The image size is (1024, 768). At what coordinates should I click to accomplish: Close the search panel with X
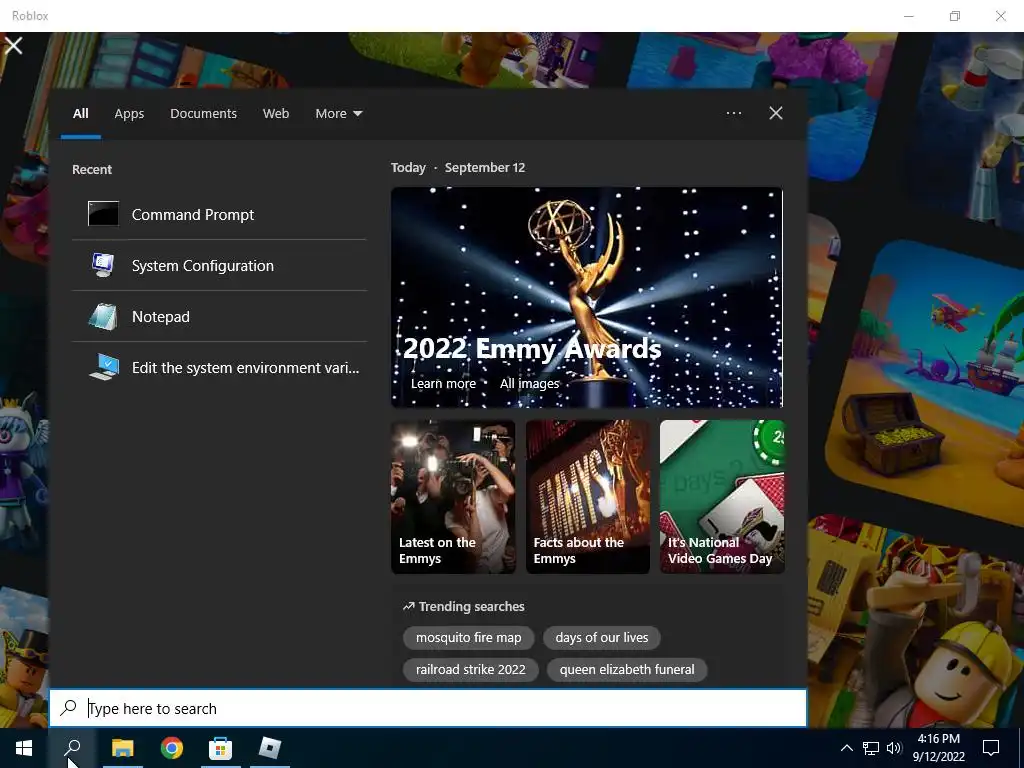click(x=776, y=113)
